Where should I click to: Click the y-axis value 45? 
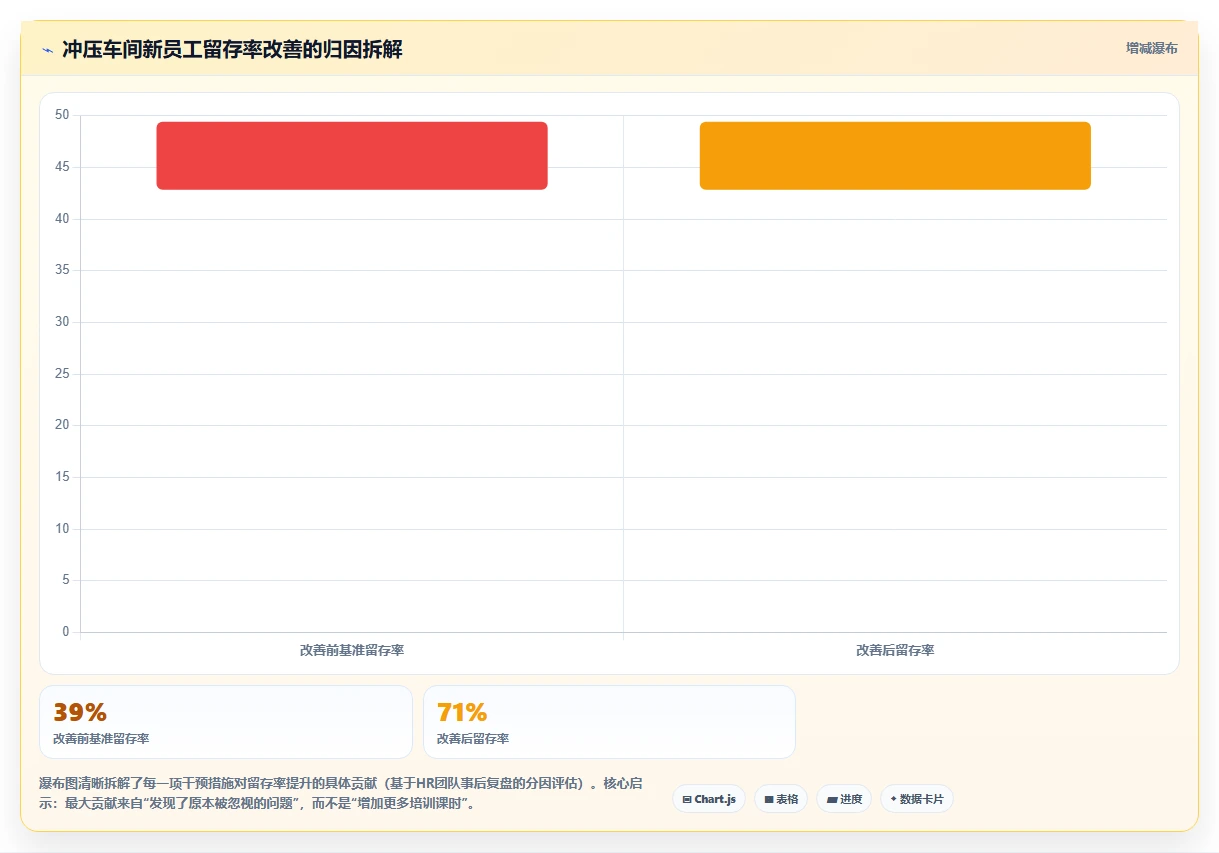62,167
